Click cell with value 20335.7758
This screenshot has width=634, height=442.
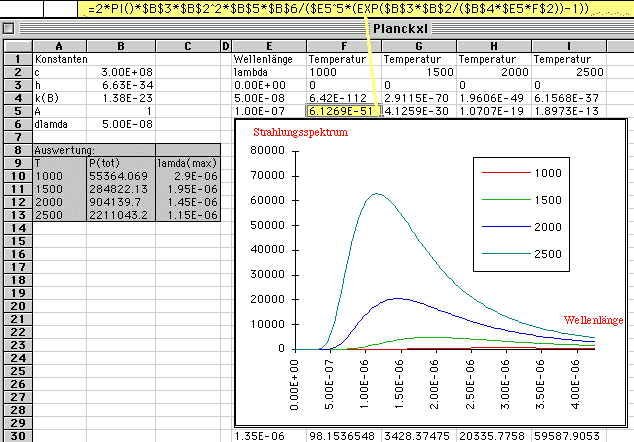494,436
